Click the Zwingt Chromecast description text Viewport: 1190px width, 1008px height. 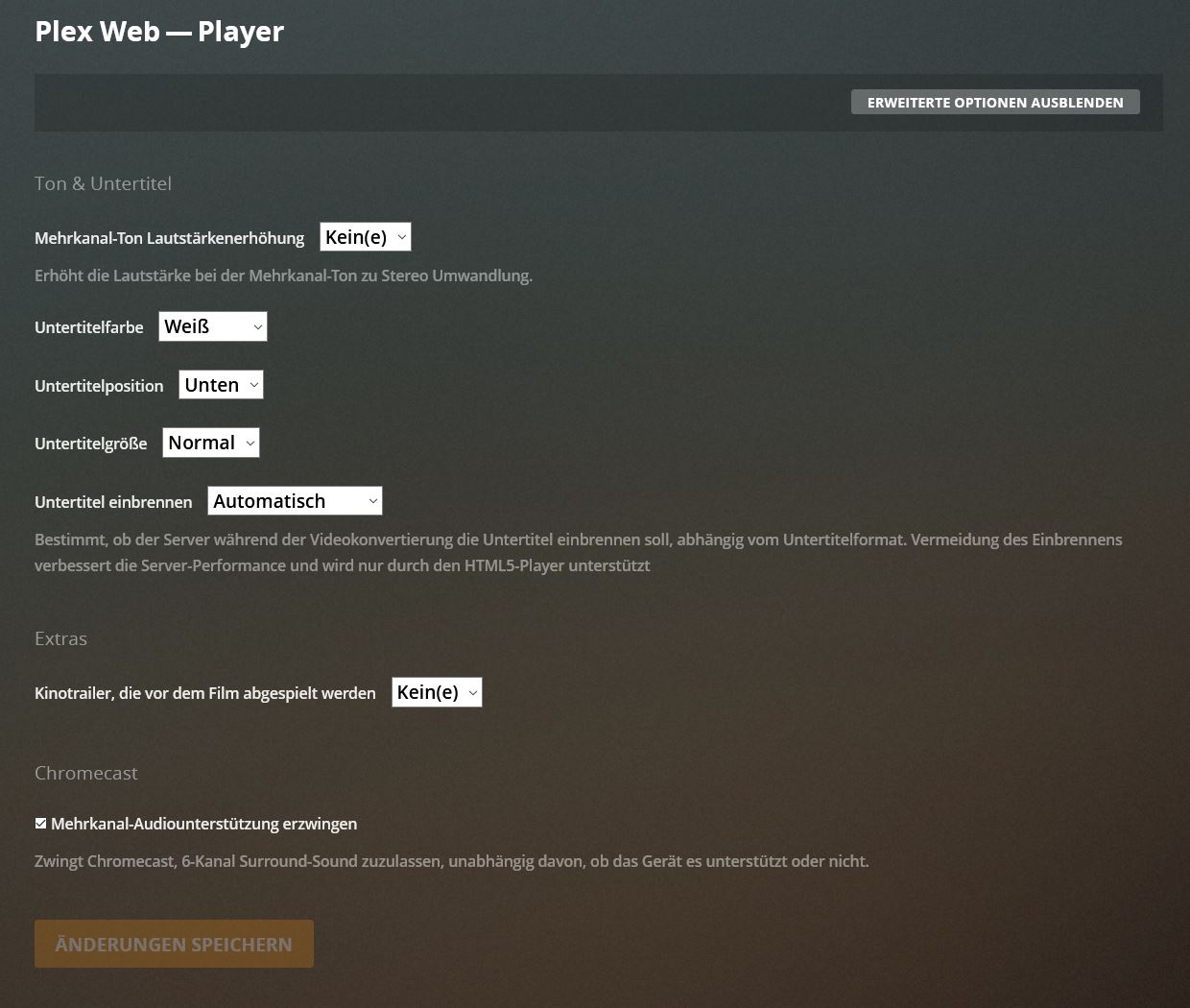[452, 861]
